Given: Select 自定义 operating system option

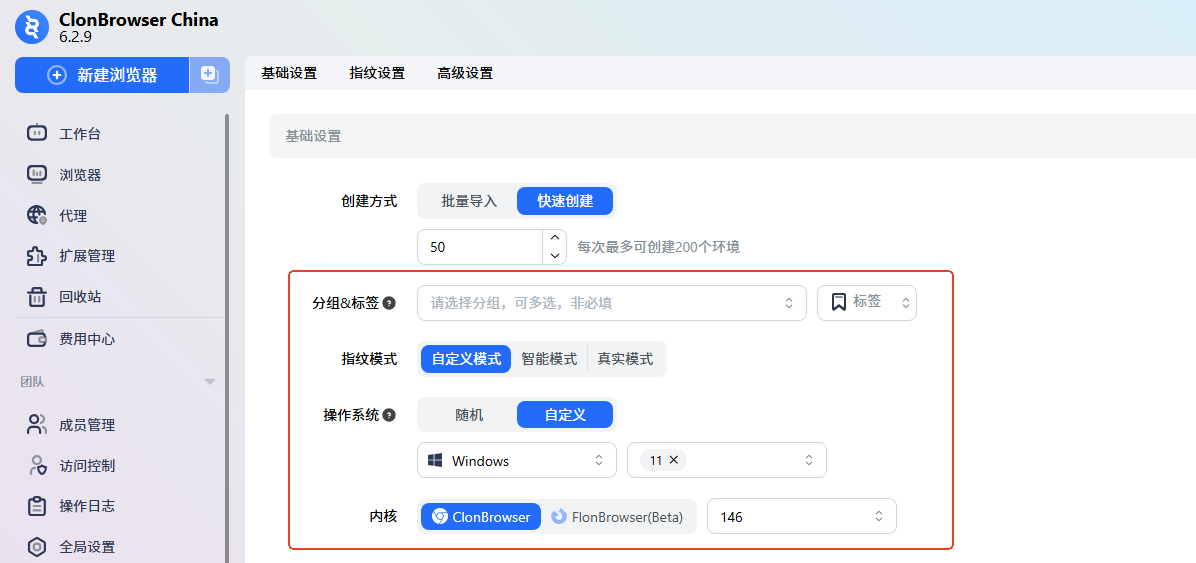Looking at the screenshot, I should tap(565, 416).
